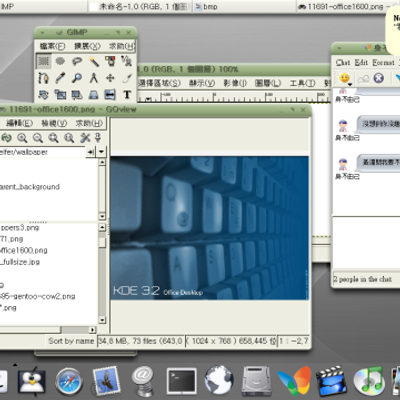Open the Format menu in chat window
The height and width of the screenshot is (400, 400).
pyautogui.click(x=383, y=62)
